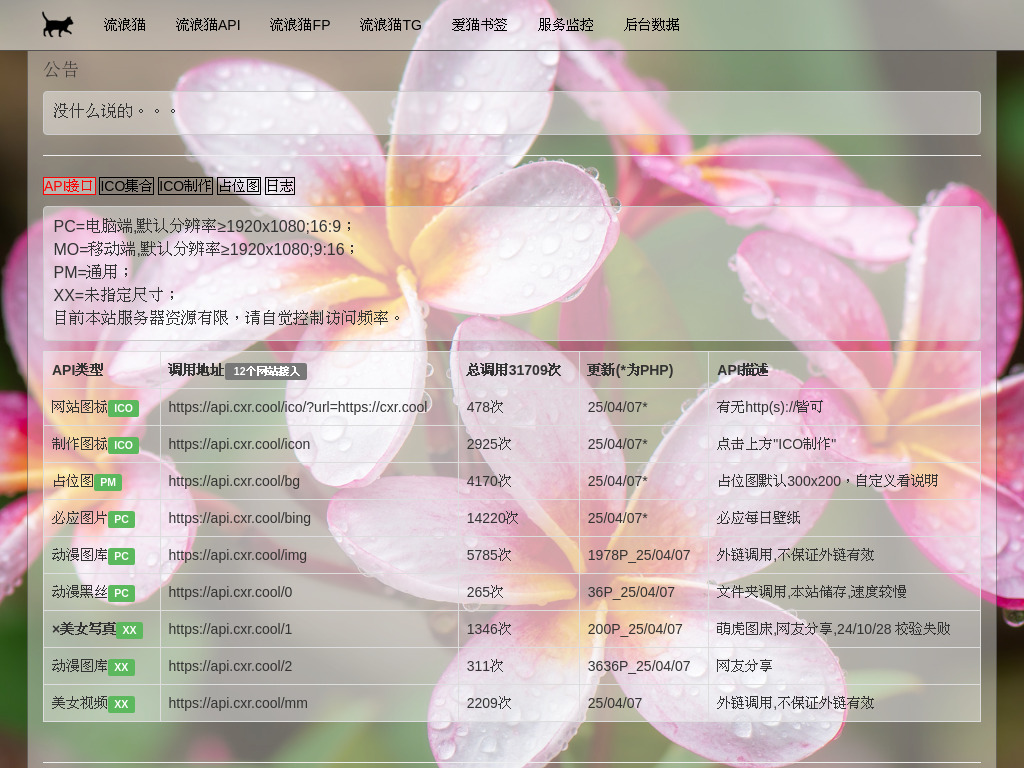The image size is (1024, 768).
Task: Open the 流浪猫FP nav item
Action: (x=300, y=25)
